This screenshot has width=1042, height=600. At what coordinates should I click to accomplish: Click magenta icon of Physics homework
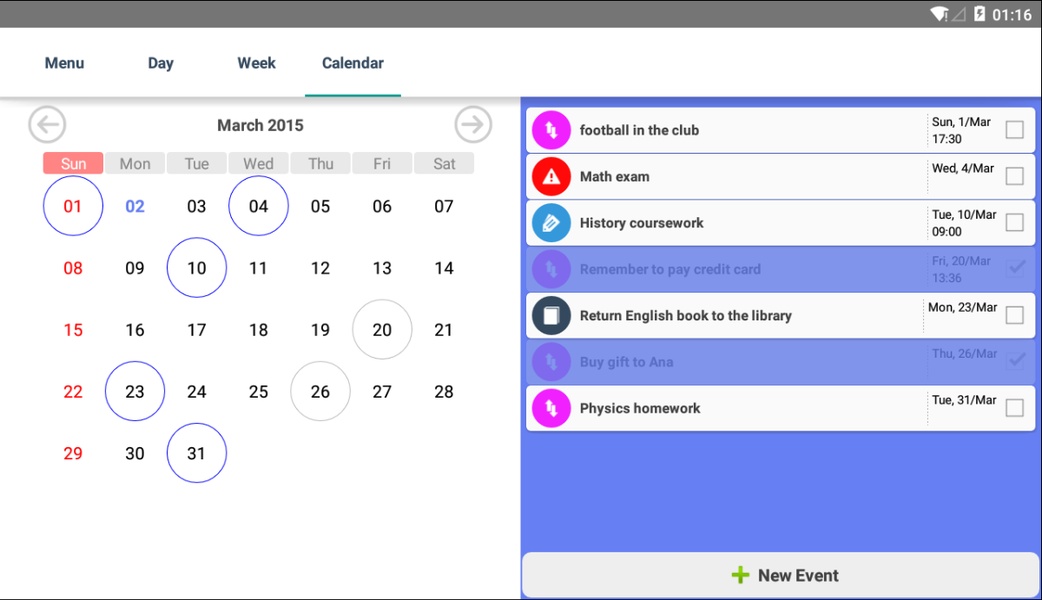(x=551, y=408)
